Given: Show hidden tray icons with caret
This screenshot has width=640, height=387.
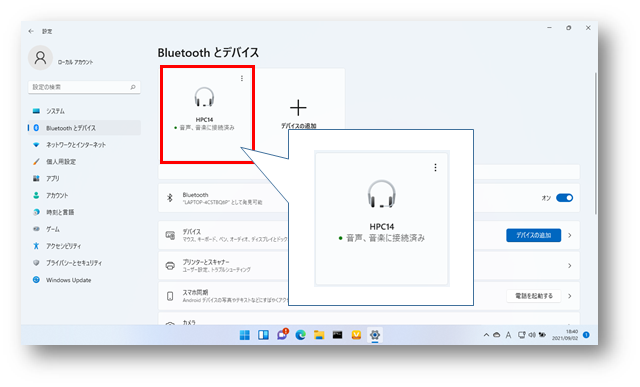Looking at the screenshot, I should click(x=486, y=335).
